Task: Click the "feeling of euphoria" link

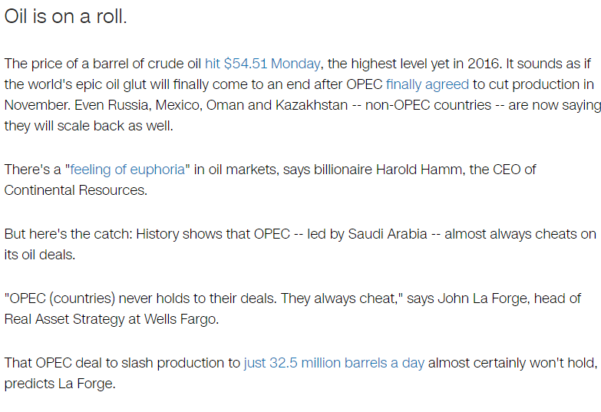Action: tap(130, 169)
